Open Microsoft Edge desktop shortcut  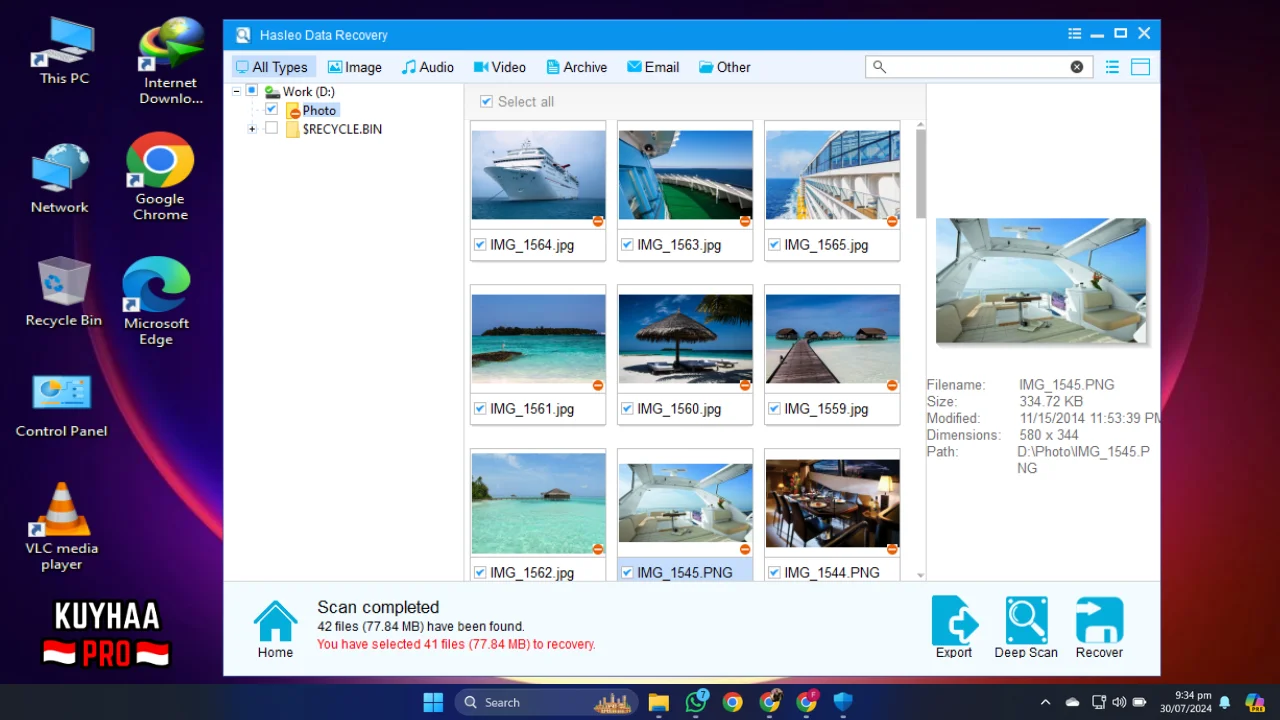point(156,302)
